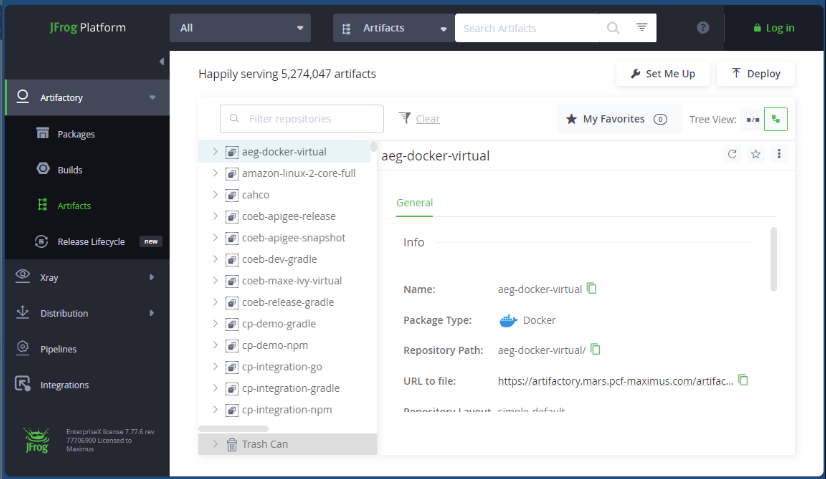Viewport: 826px width, 479px height.
Task: Select cp-integration-npm repository
Action: [287, 410]
